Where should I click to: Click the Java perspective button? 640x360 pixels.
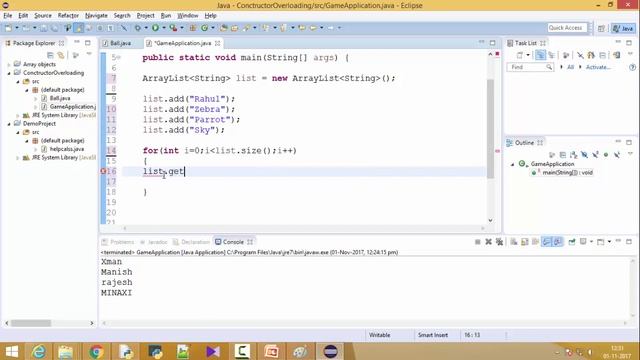[623, 28]
